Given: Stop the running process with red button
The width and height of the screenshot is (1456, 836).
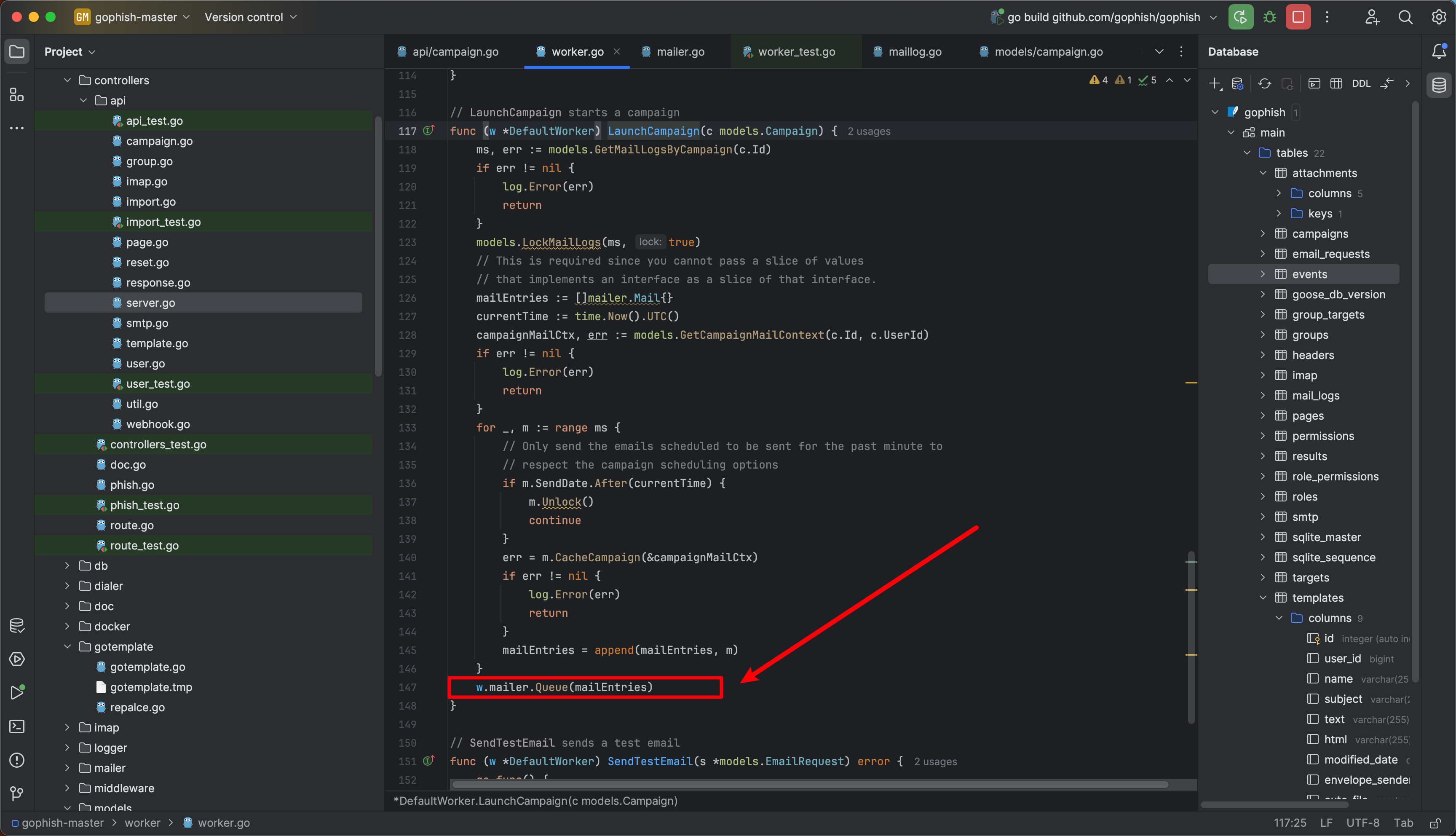Looking at the screenshot, I should [1298, 17].
